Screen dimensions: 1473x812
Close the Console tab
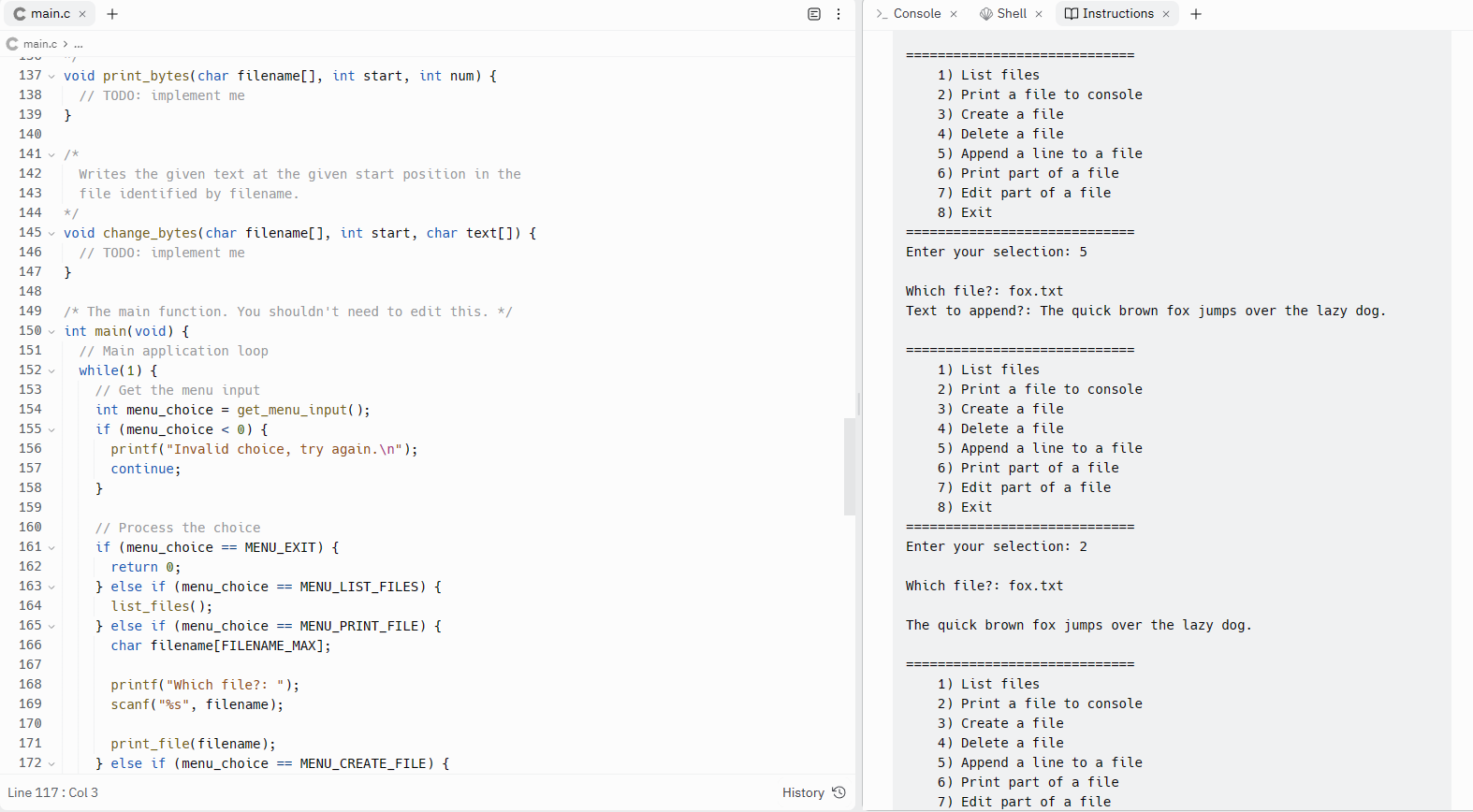tap(954, 14)
